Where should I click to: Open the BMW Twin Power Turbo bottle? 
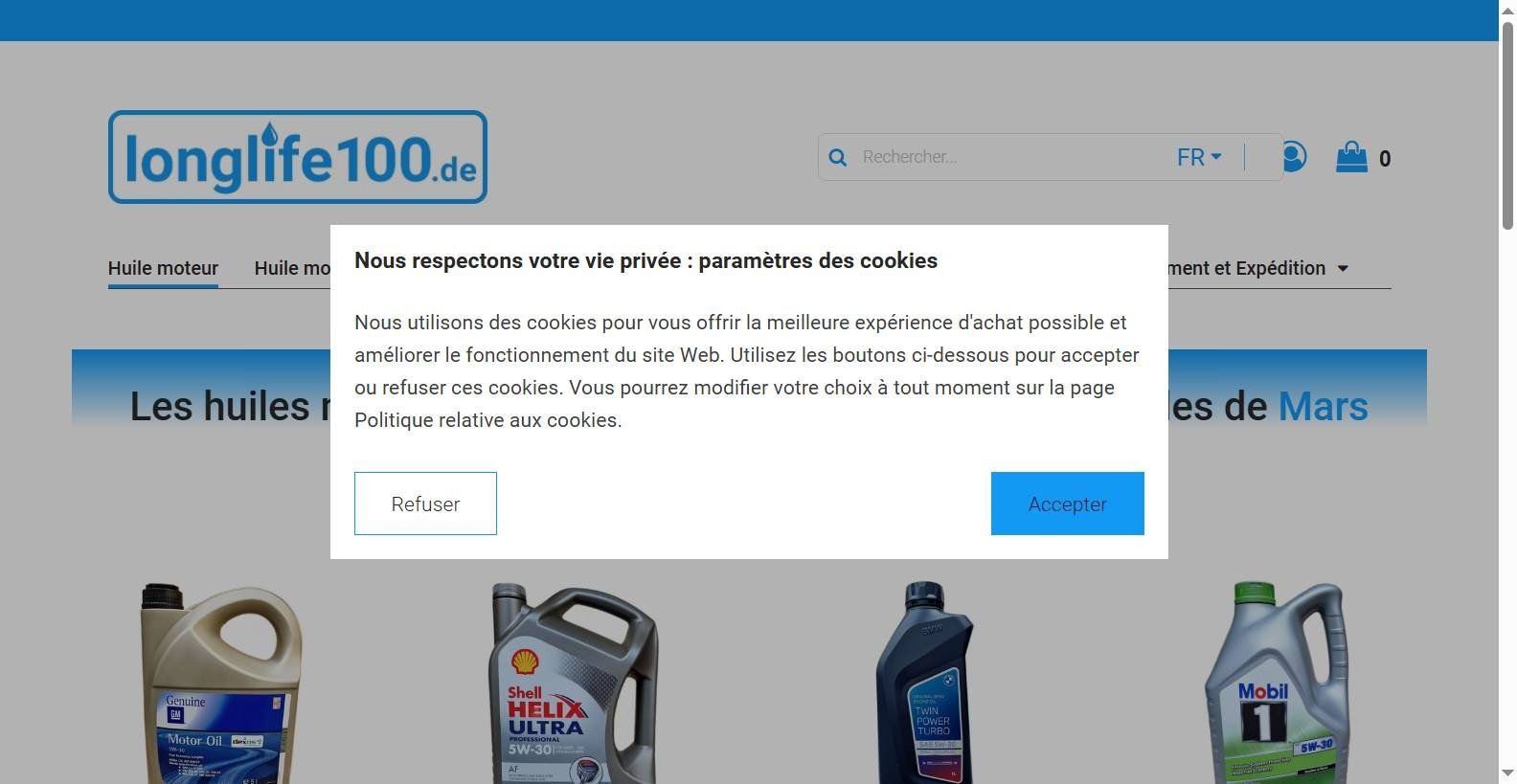pyautogui.click(x=925, y=683)
